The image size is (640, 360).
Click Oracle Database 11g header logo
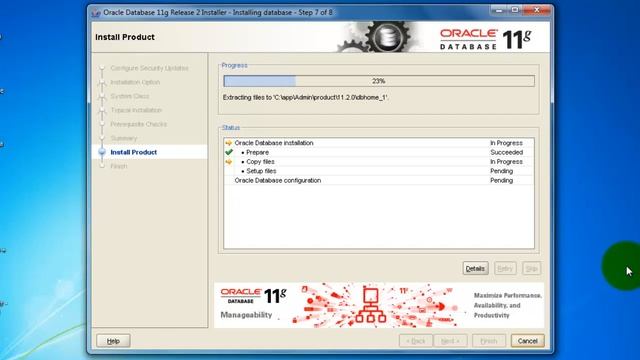pos(485,39)
